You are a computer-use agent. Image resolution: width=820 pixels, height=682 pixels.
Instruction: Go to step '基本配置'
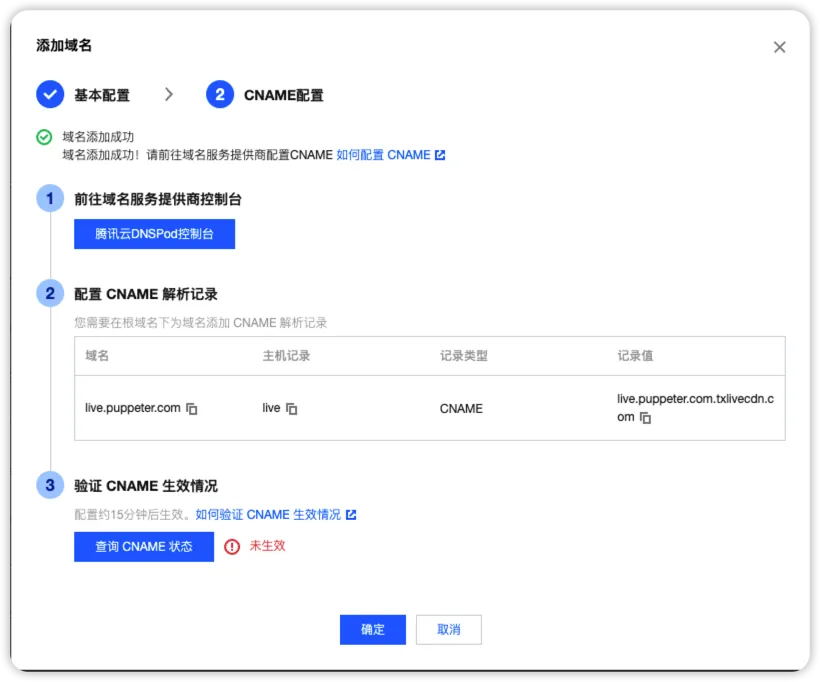coord(102,95)
